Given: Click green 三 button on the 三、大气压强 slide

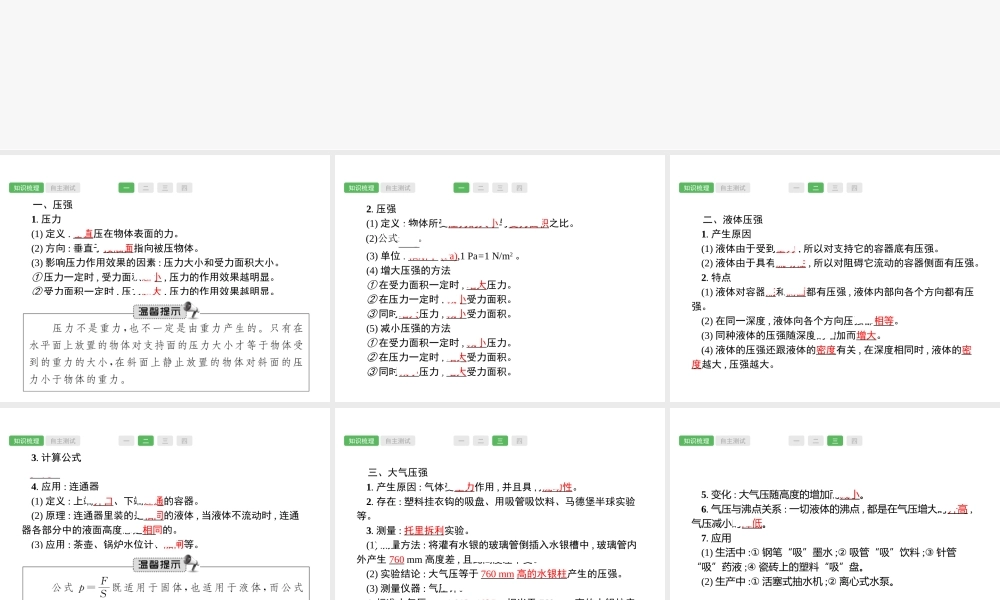Looking at the screenshot, I should (x=499, y=441).
